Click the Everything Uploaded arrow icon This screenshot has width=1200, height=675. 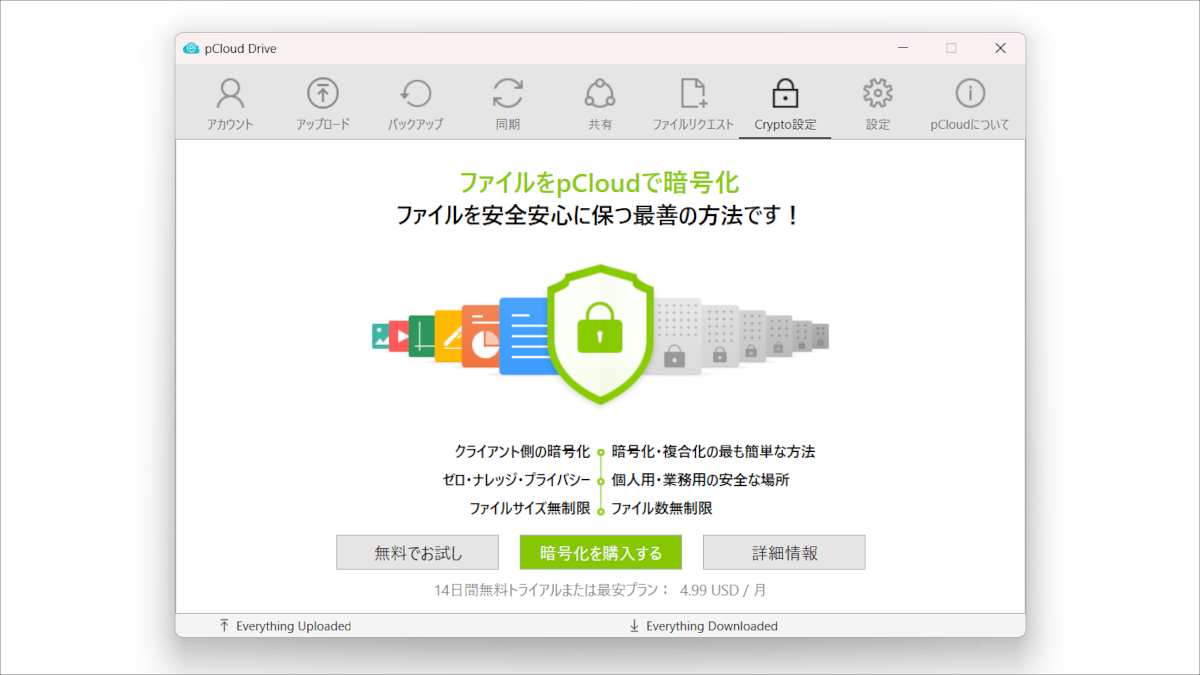click(x=224, y=626)
